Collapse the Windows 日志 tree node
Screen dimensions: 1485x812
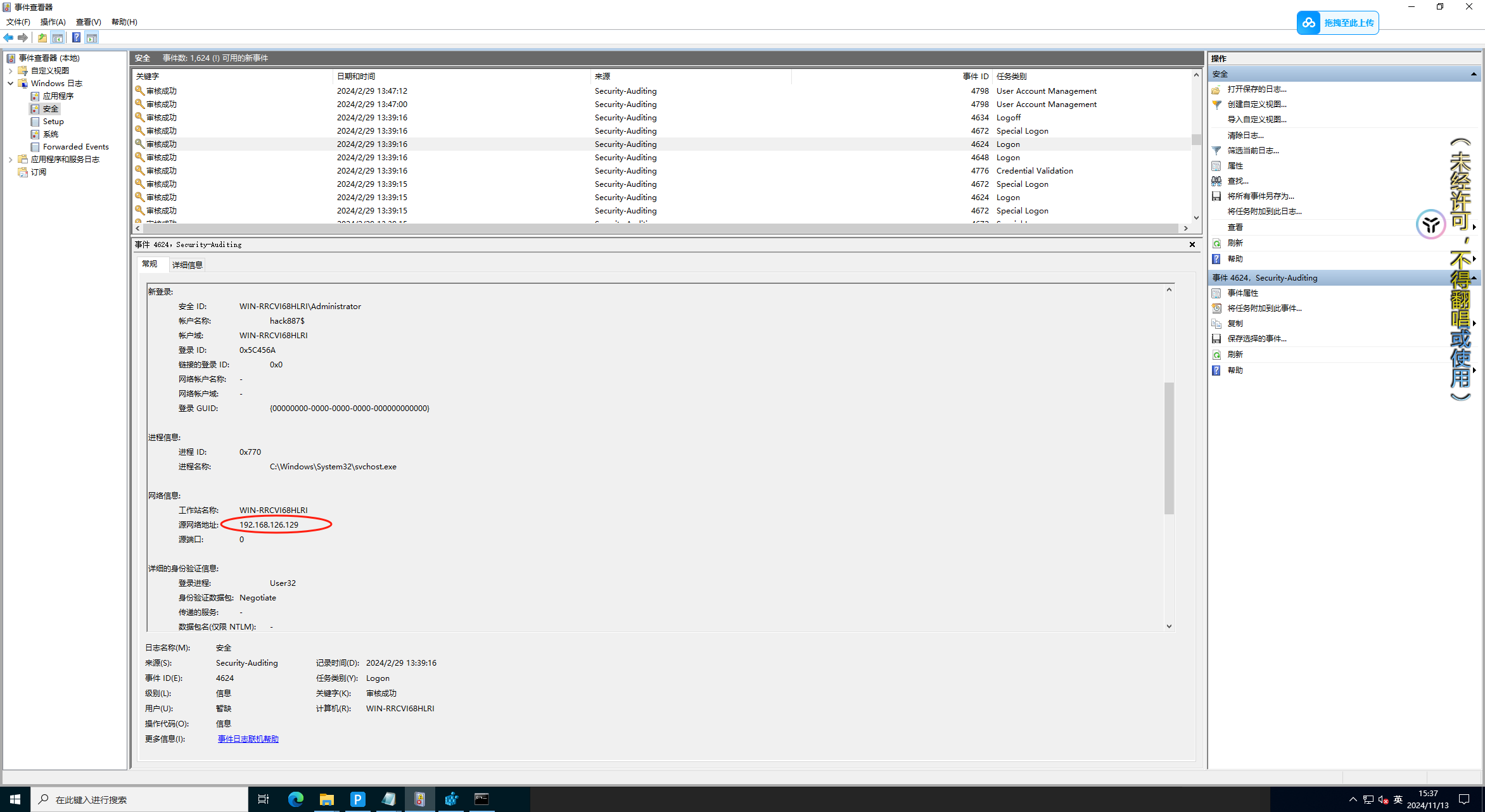pyautogui.click(x=10, y=84)
